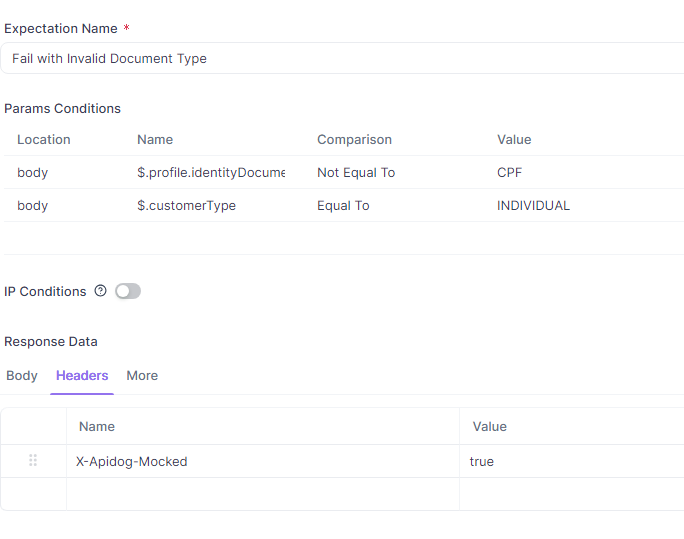Click drag handle icon for X-Apidog-Mocked row
Image resolution: width=684 pixels, height=539 pixels.
tap(33, 461)
